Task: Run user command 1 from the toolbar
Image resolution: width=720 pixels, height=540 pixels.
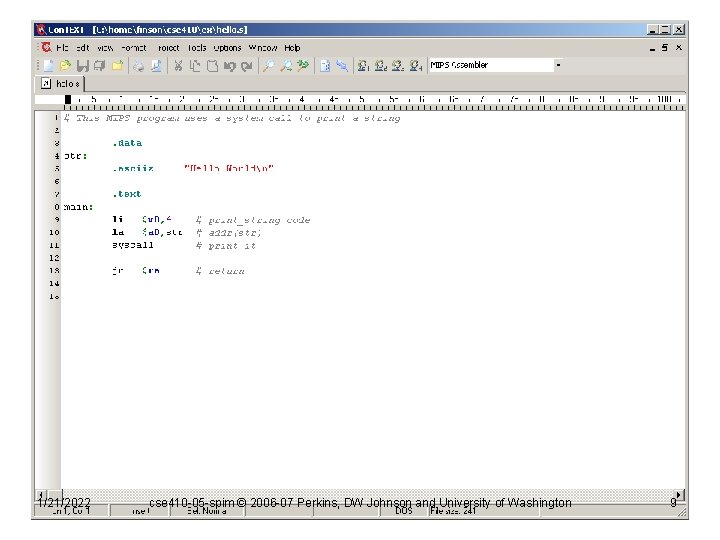Action: [x=363, y=66]
